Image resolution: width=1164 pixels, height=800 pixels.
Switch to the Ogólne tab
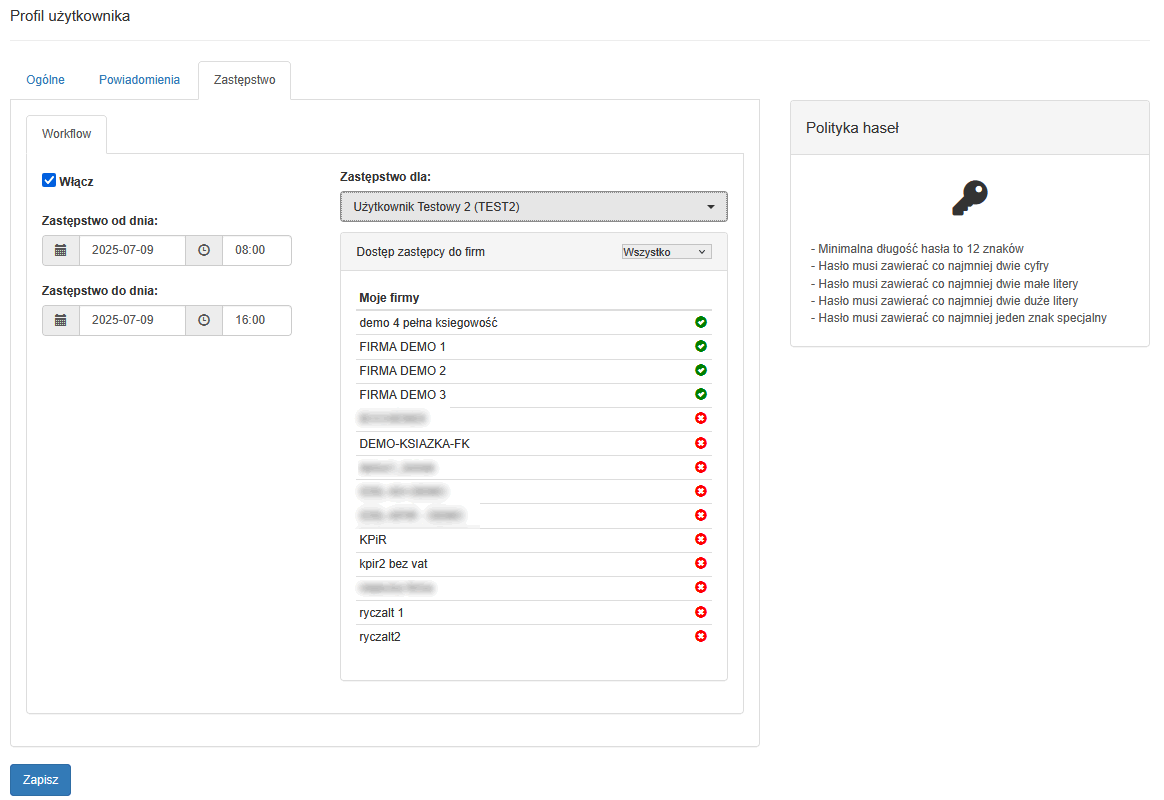[45, 80]
